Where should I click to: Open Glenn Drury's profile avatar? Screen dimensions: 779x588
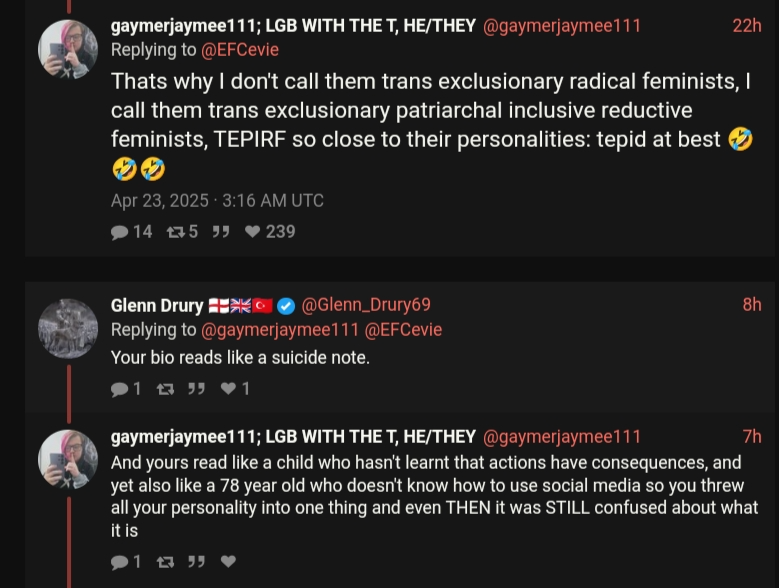pos(68,328)
